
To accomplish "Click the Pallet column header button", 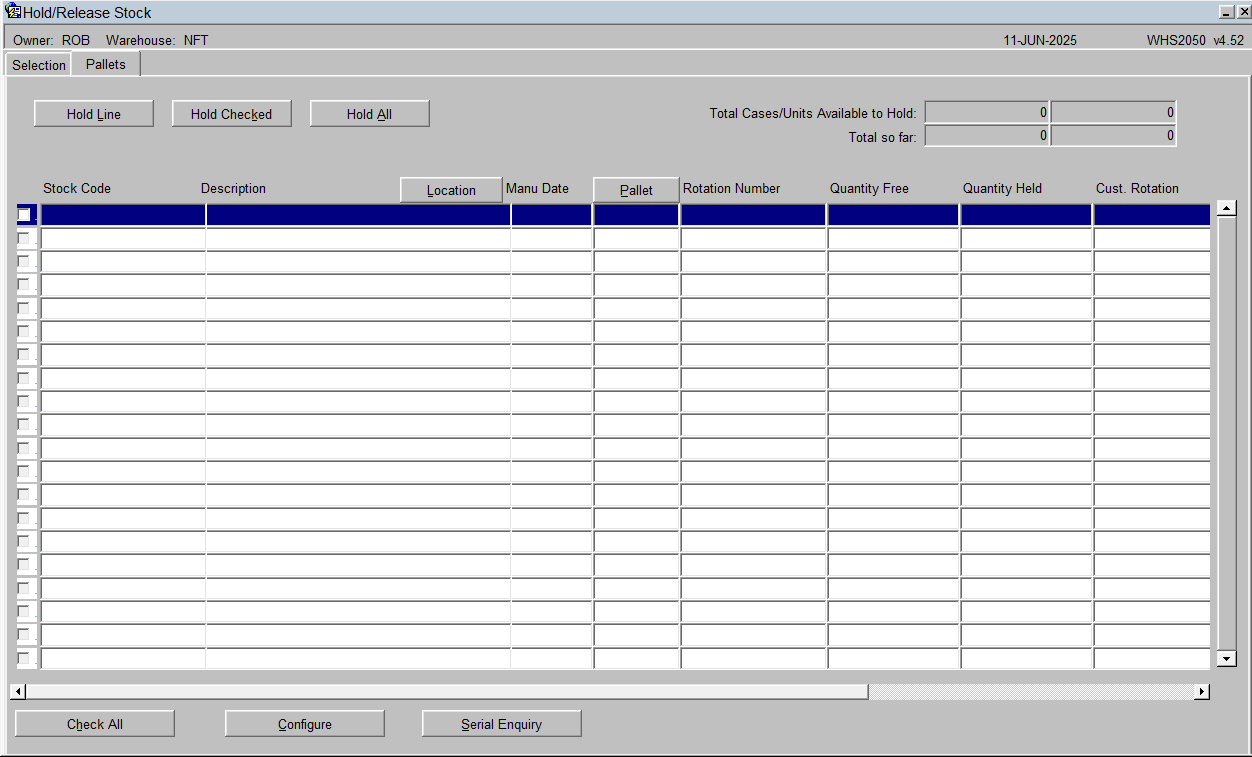I will click(636, 190).
